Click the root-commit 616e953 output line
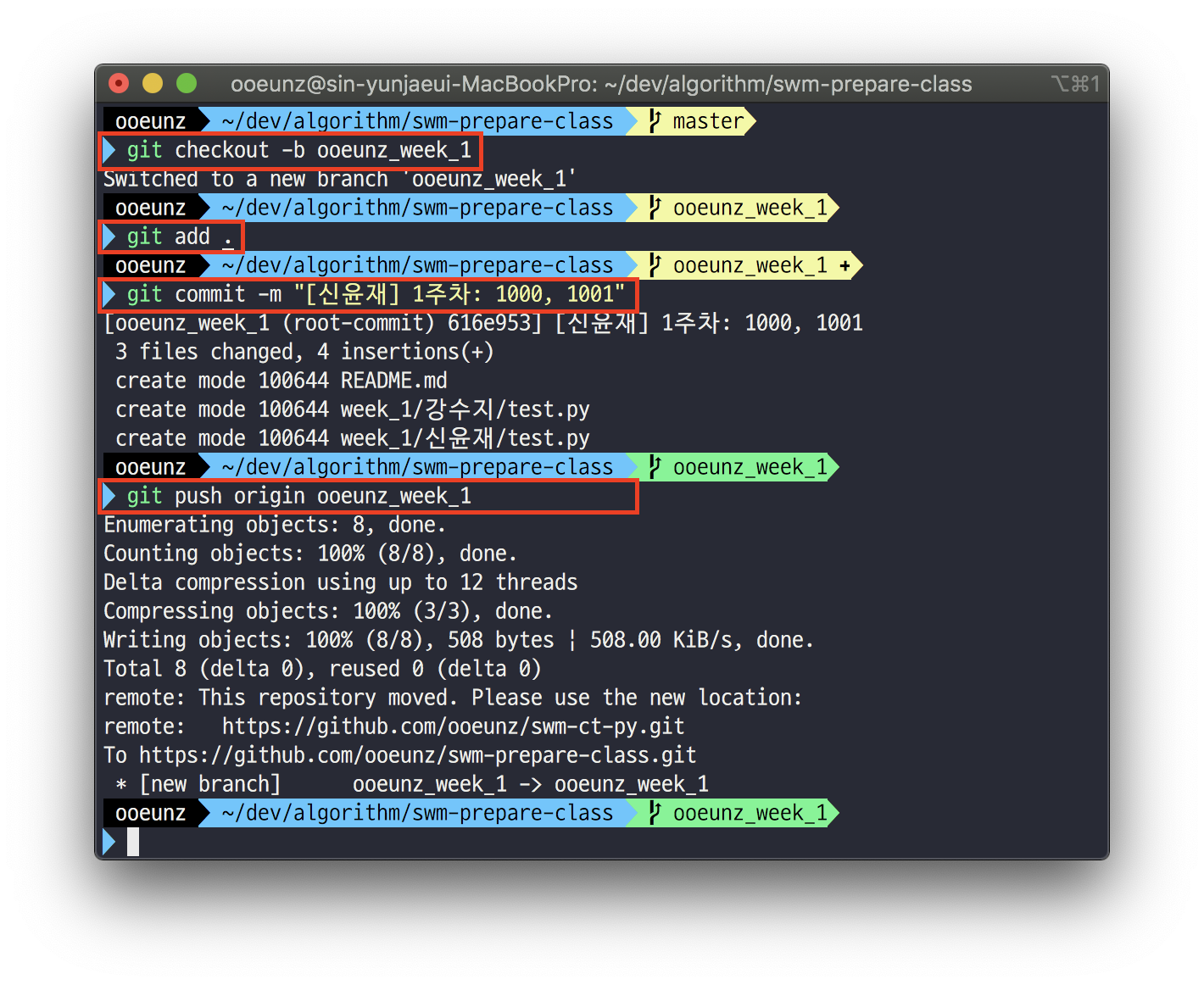Image resolution: width=1204 pixels, height=985 pixels. pos(483,323)
